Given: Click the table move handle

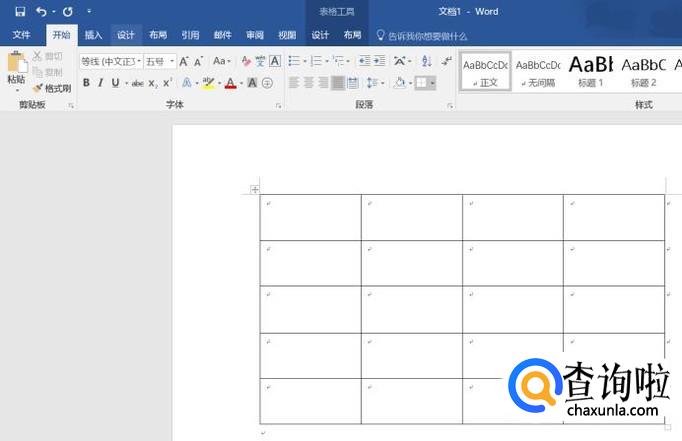Looking at the screenshot, I should point(255,189).
